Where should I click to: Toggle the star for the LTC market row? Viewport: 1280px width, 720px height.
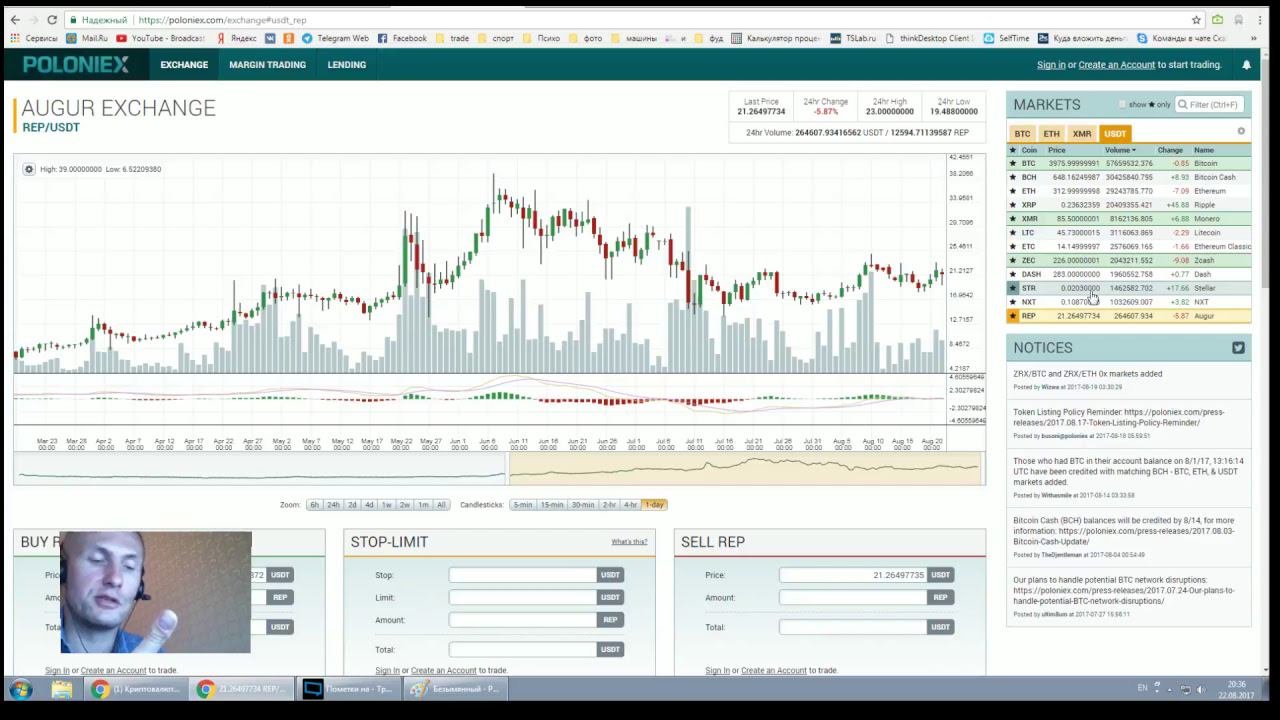[1013, 233]
